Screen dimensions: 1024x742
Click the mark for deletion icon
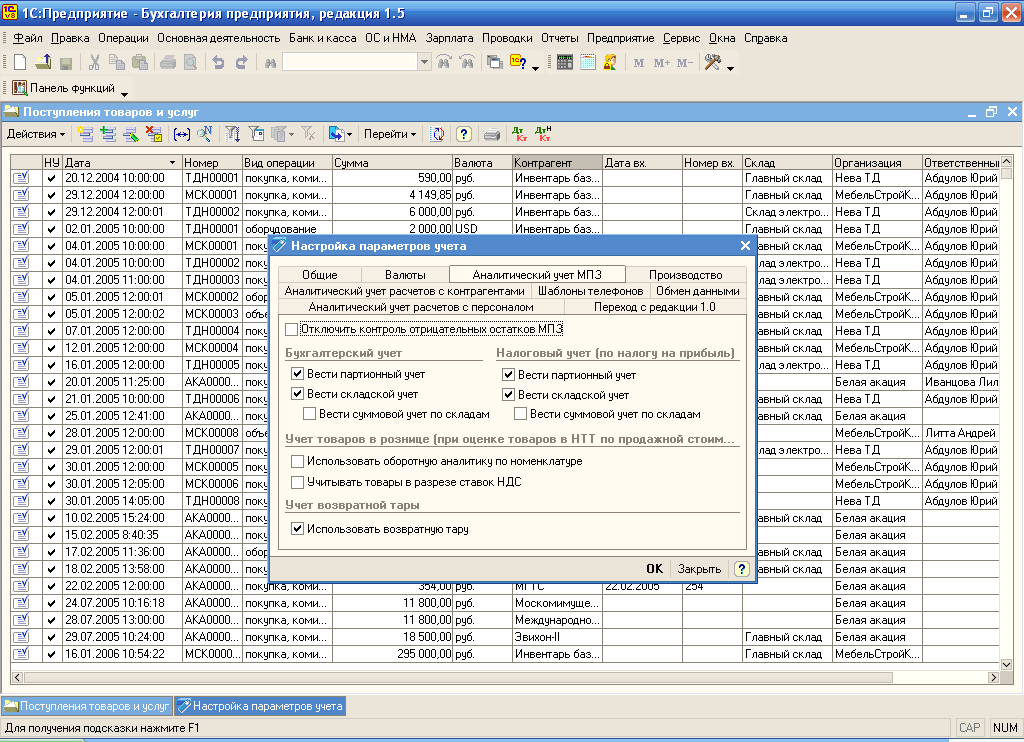[154, 134]
